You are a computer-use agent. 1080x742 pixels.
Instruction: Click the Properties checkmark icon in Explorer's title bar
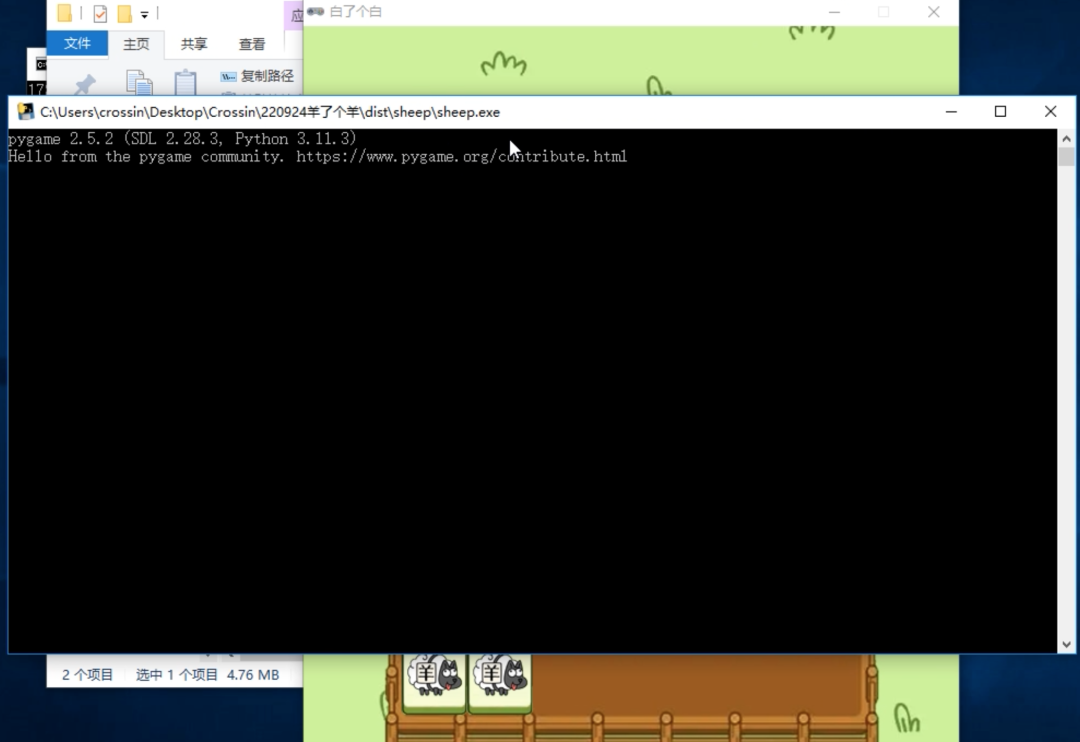point(100,13)
